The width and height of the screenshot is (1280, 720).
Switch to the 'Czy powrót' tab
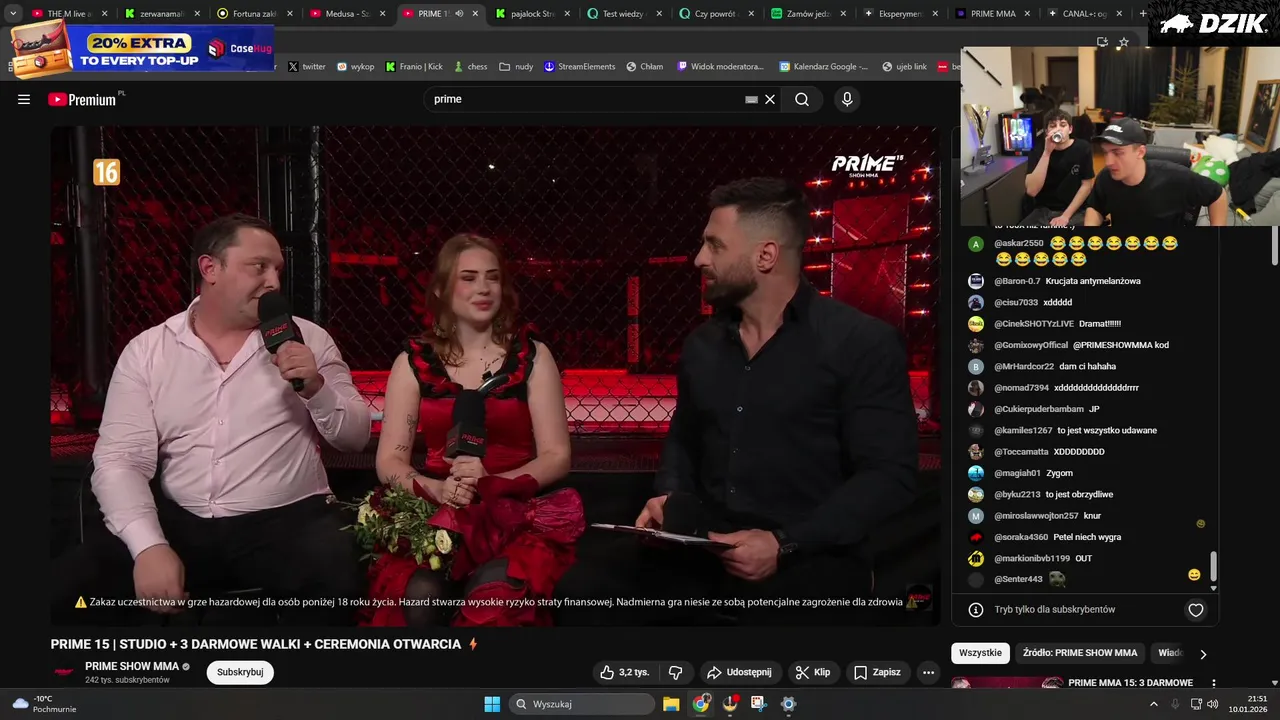tap(714, 14)
